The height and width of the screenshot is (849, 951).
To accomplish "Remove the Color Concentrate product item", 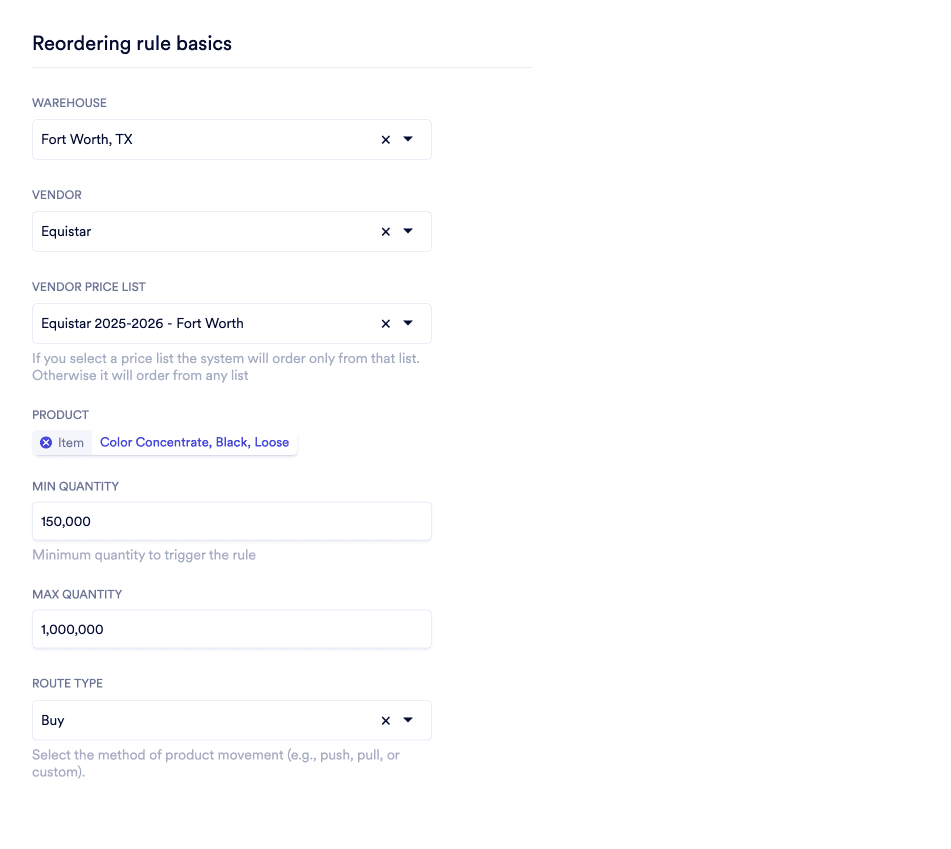I will (46, 442).
